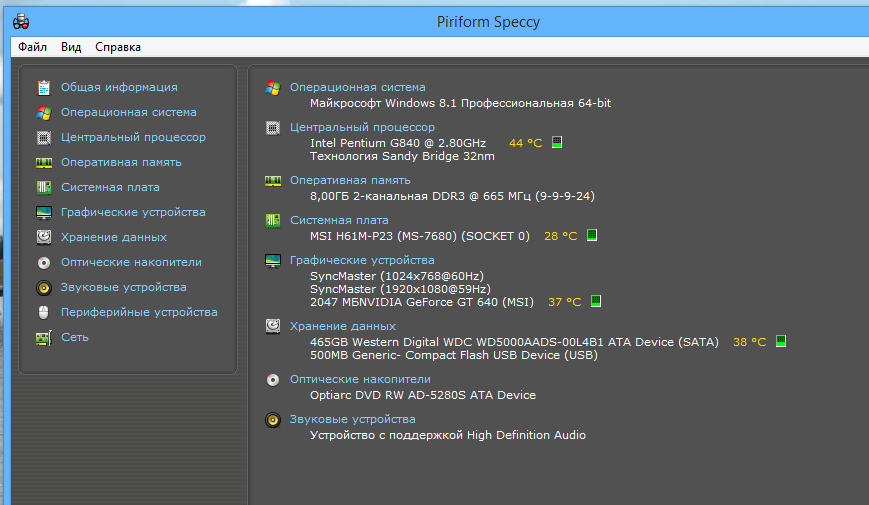Click SyncMaster (1024x768@60Hz) entry
The height and width of the screenshot is (505, 869).
click(x=397, y=276)
